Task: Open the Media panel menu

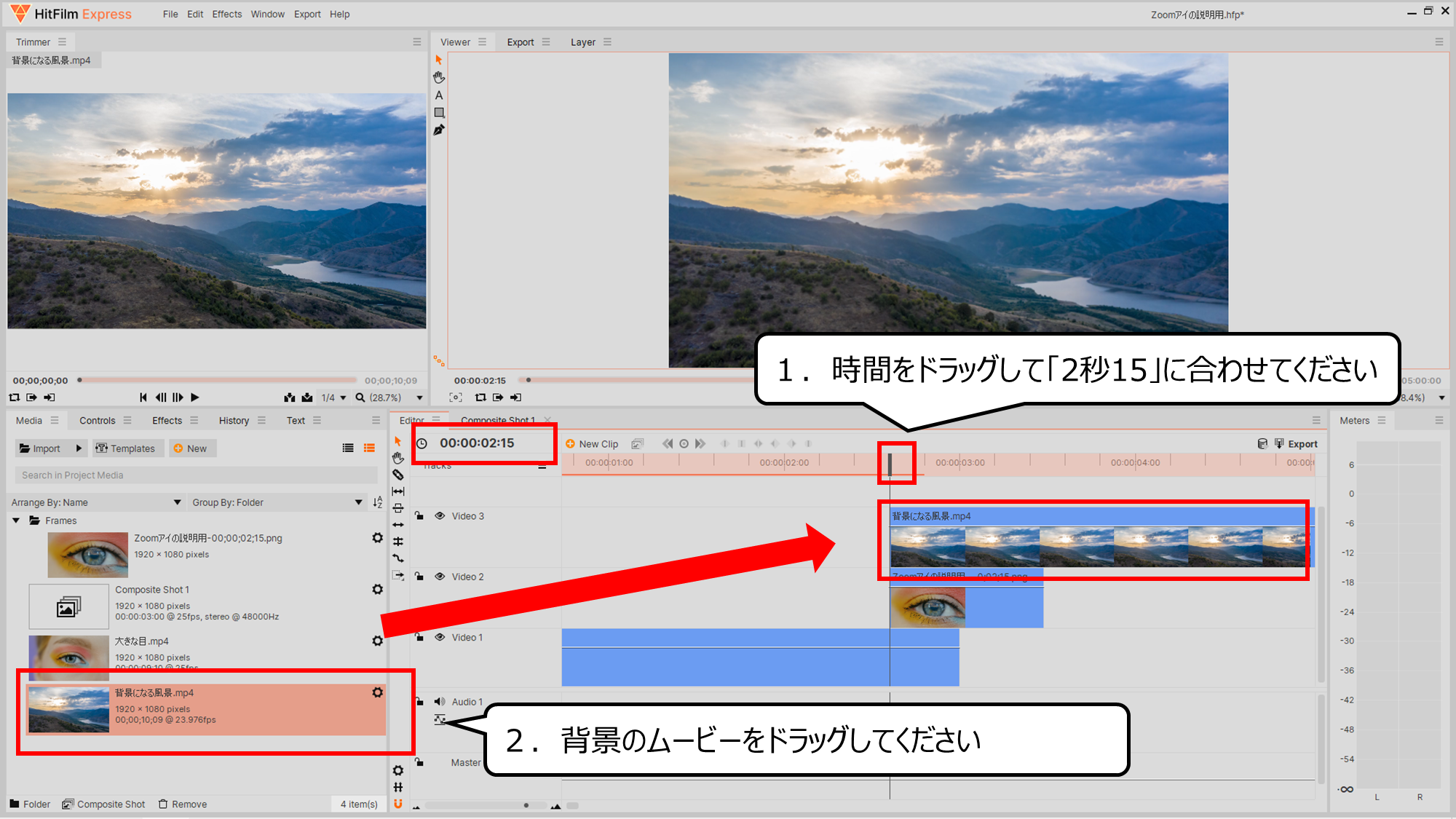Action: click(55, 421)
